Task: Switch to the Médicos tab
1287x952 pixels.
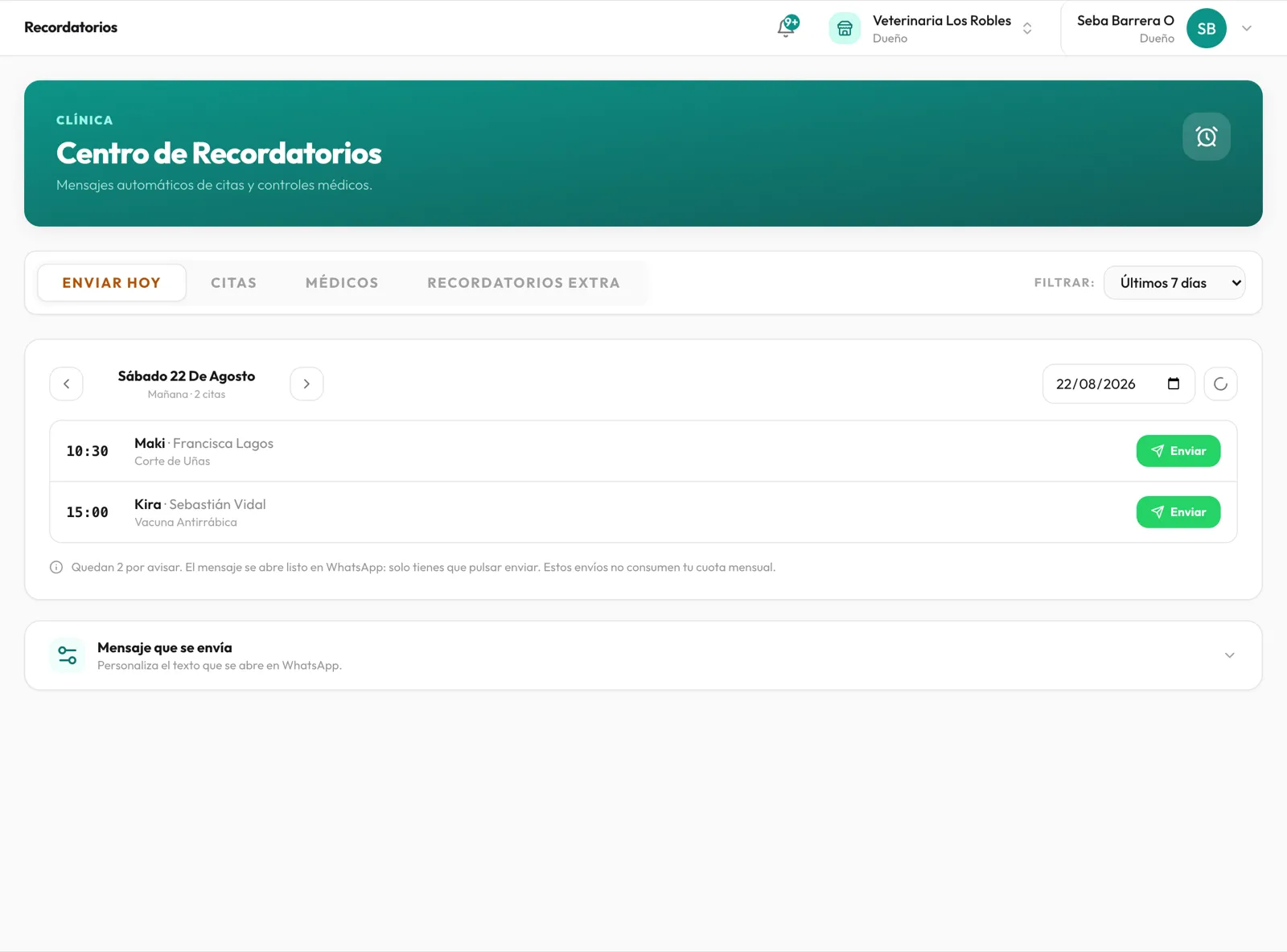Action: (x=342, y=283)
